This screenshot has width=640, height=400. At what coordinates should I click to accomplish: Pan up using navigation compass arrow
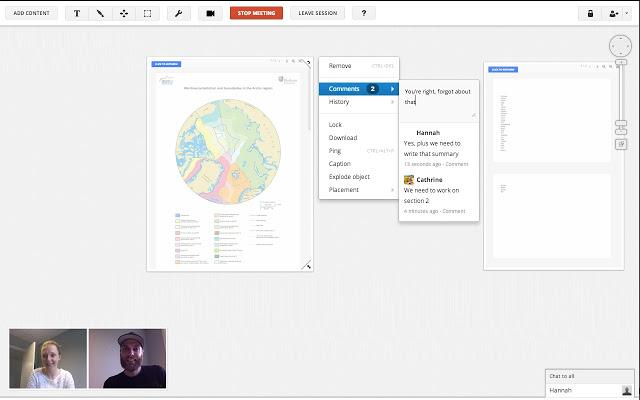coord(620,38)
